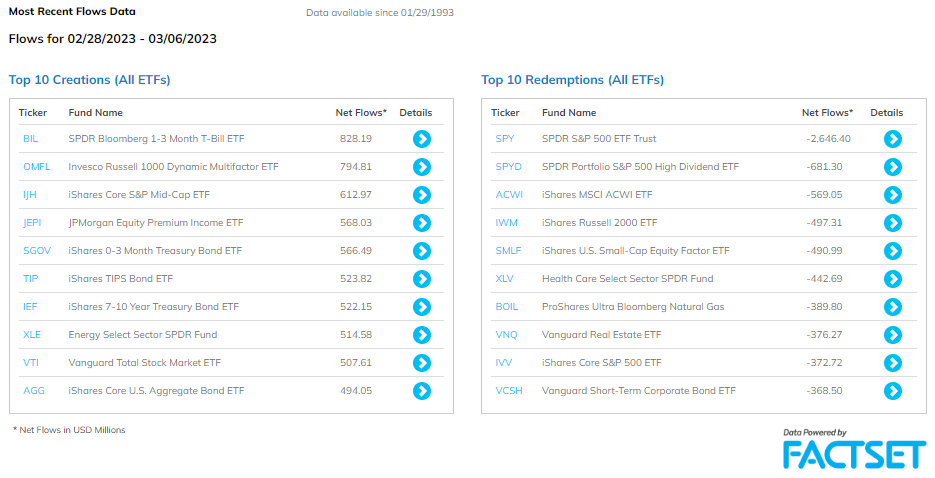Open the BOIL ticker link

click(x=507, y=306)
